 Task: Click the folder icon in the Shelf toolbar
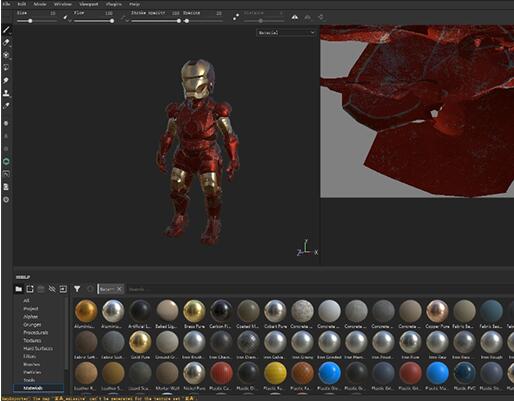pos(19,289)
